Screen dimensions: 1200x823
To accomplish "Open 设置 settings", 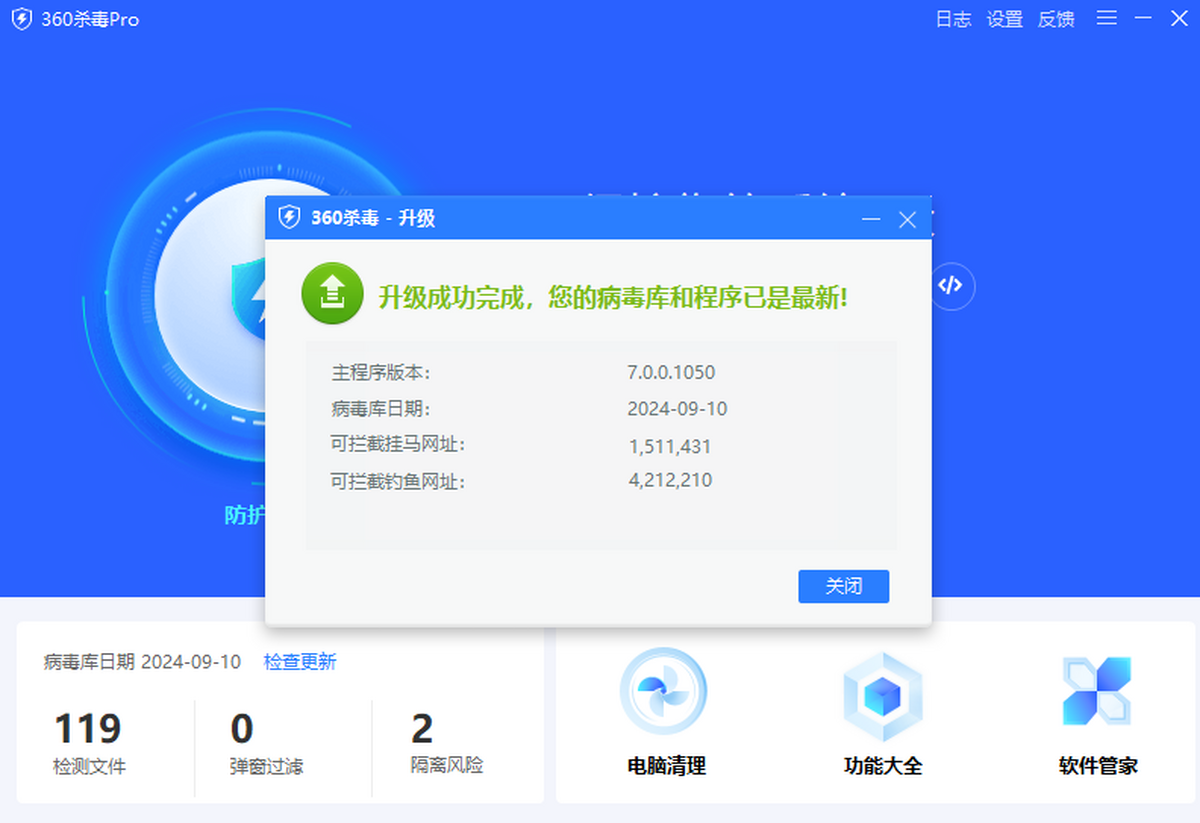I will [x=1004, y=19].
